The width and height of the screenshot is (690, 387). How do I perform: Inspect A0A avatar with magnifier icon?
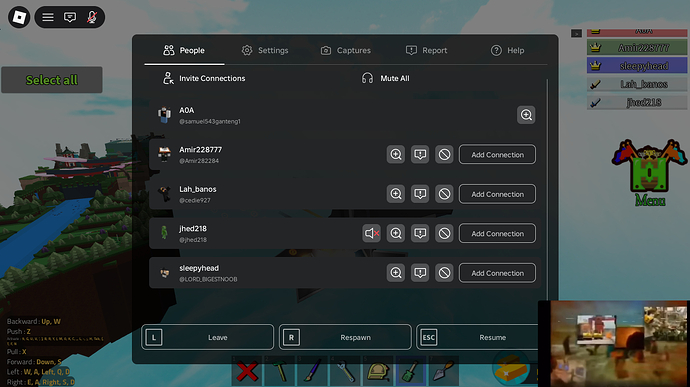pos(526,115)
